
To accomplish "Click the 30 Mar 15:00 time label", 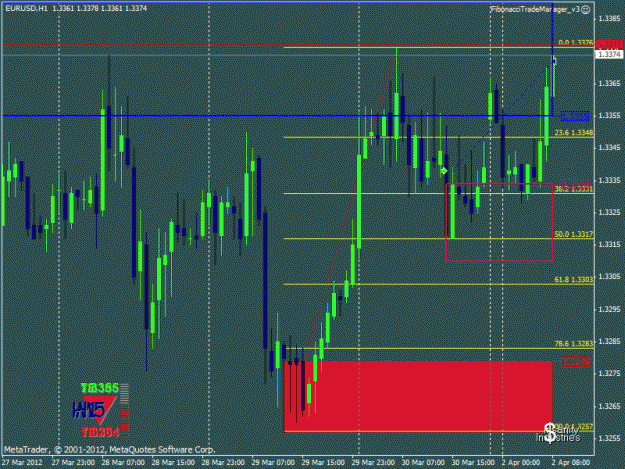I will click(473, 463).
